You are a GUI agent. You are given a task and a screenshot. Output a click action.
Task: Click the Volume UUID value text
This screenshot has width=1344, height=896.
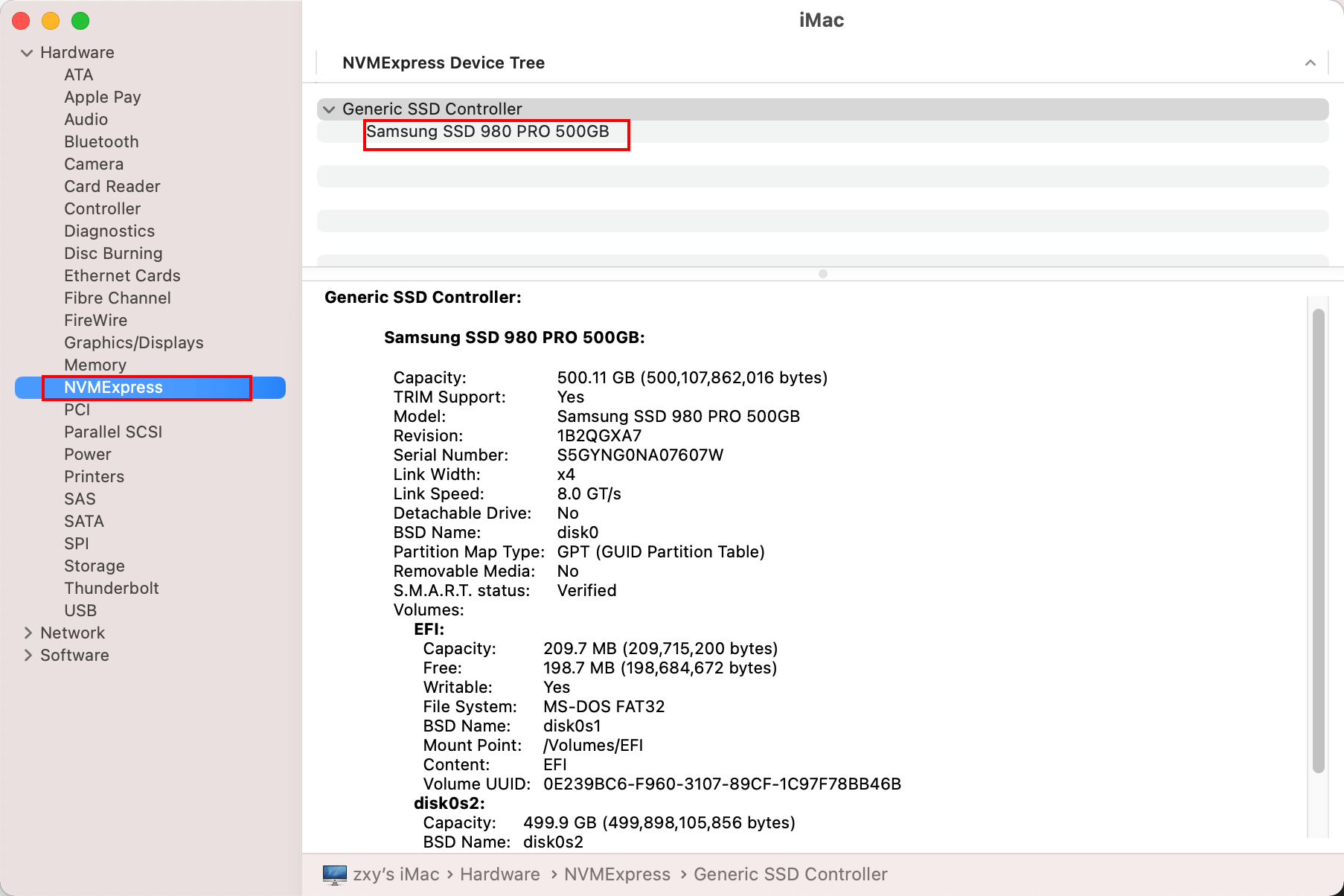722,784
